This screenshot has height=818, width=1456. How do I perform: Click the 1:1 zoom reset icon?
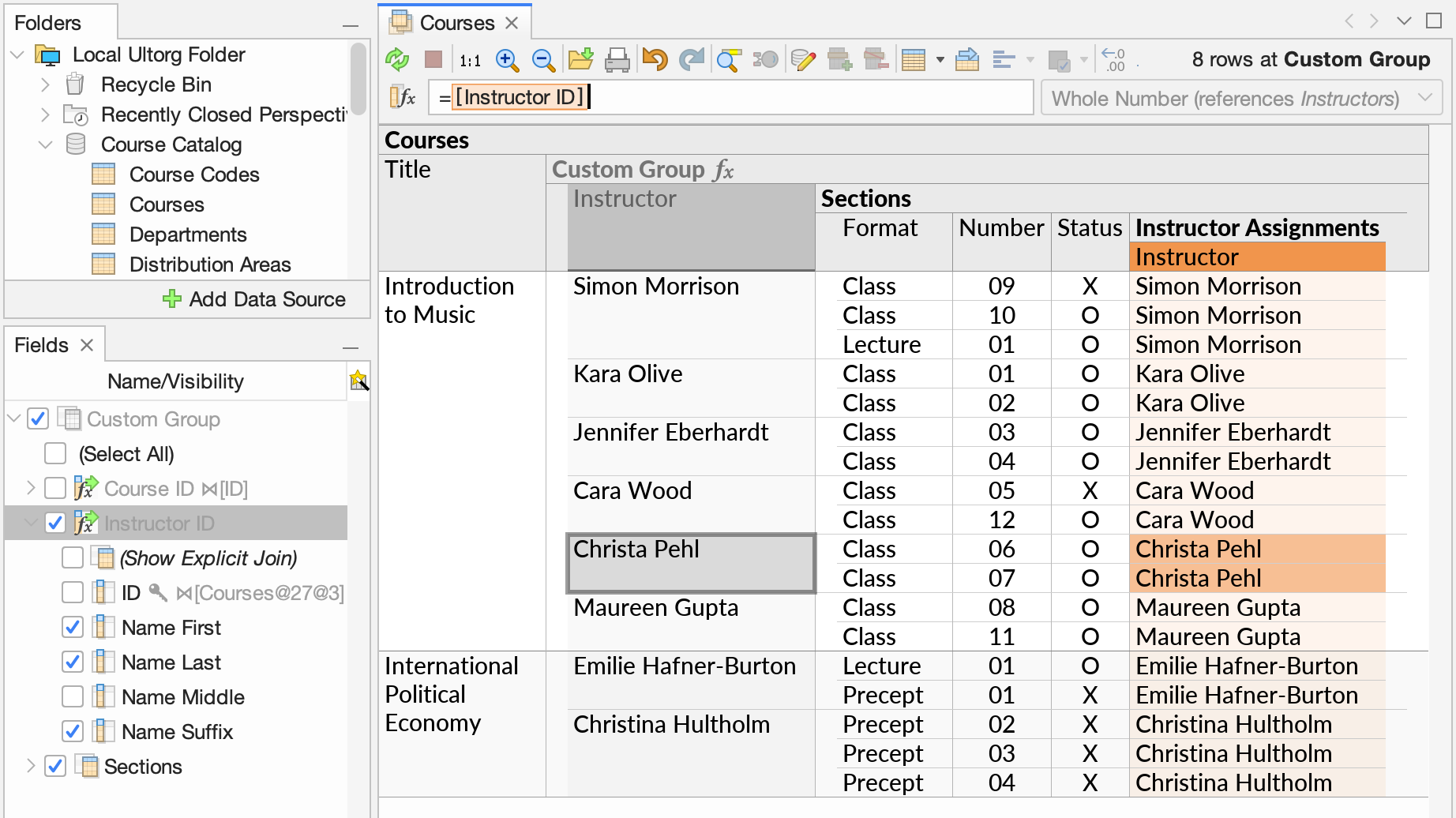click(x=470, y=59)
